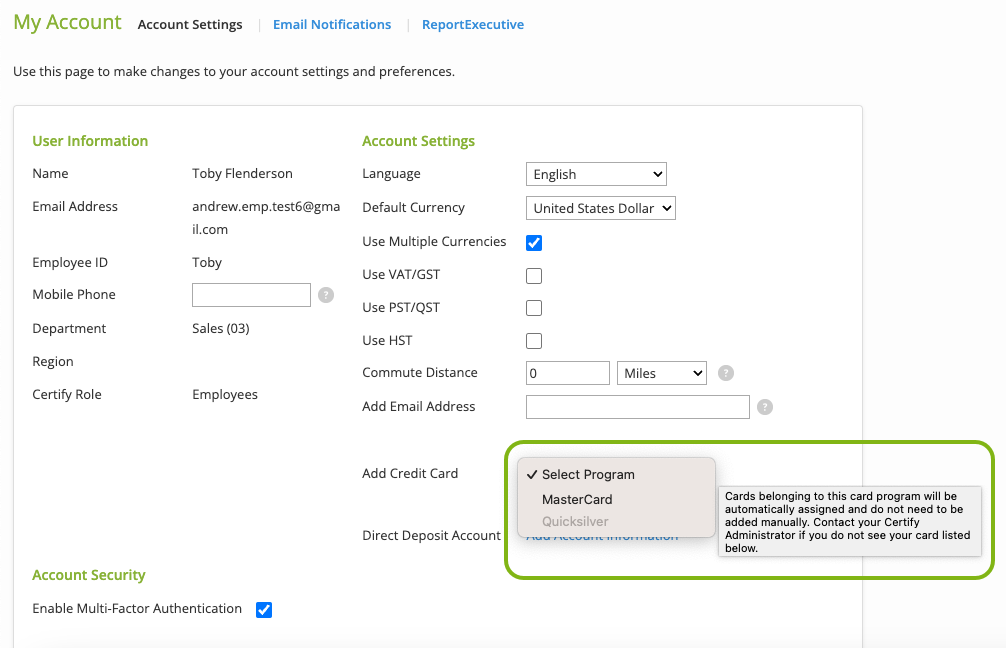Choose MasterCard from the card program list
1006x648 pixels.
(x=577, y=499)
